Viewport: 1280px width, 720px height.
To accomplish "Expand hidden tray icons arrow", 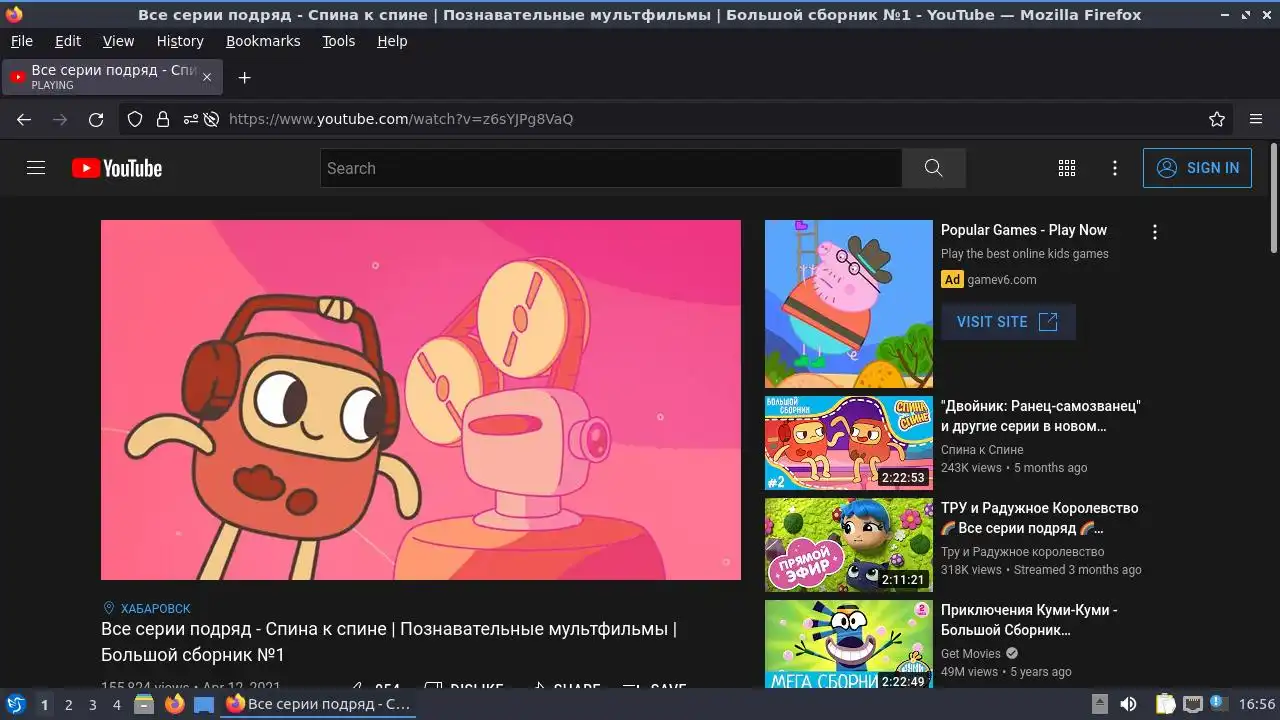I will click(x=1099, y=704).
